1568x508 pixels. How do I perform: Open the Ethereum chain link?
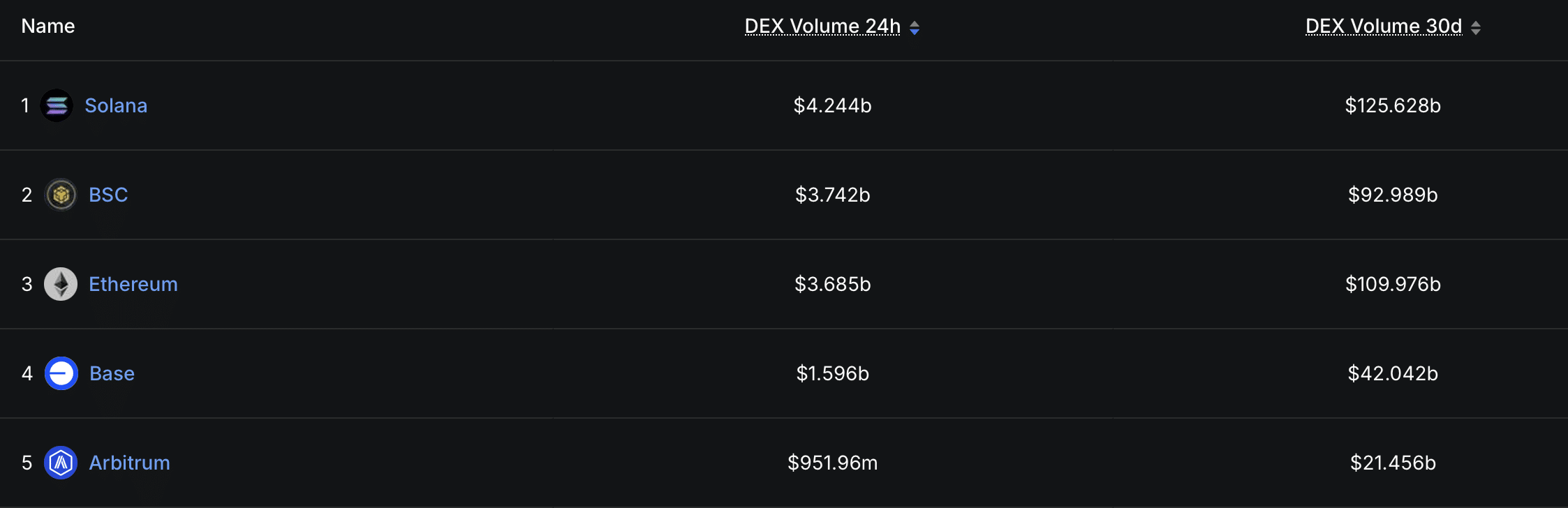tap(133, 284)
